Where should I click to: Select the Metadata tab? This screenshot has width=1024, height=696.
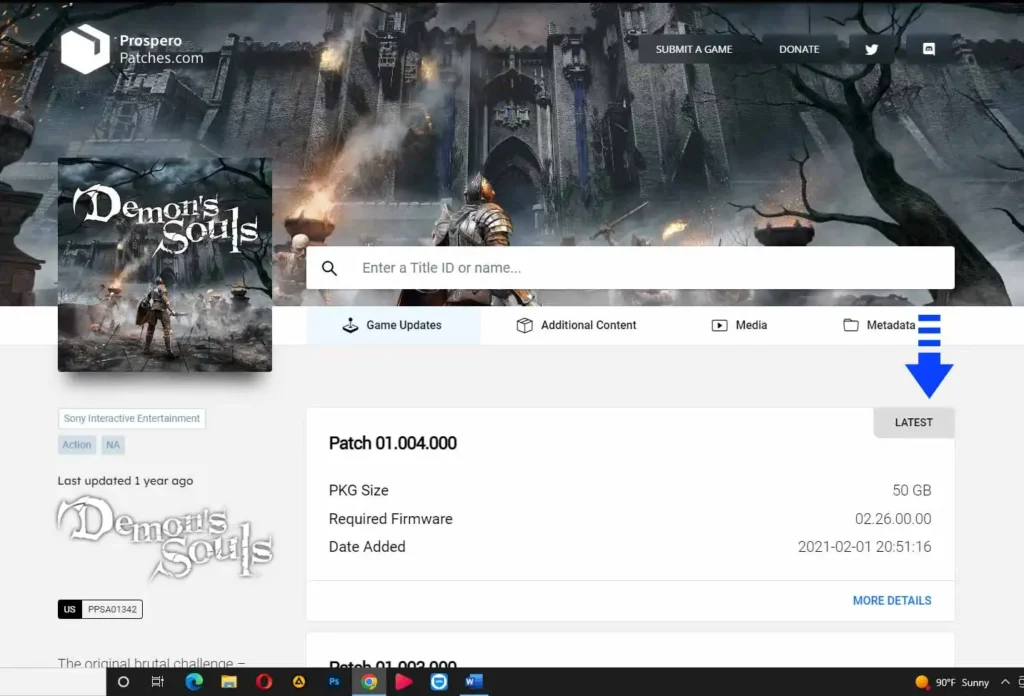coord(879,325)
